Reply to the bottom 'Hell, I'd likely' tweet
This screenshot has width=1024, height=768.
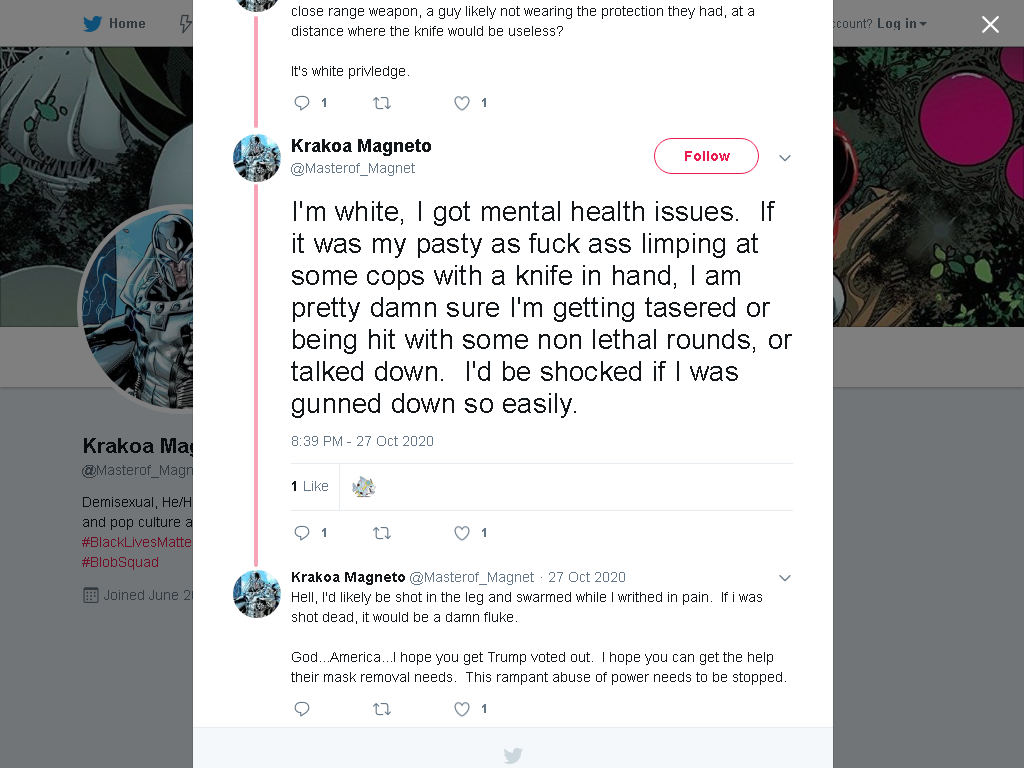point(302,709)
